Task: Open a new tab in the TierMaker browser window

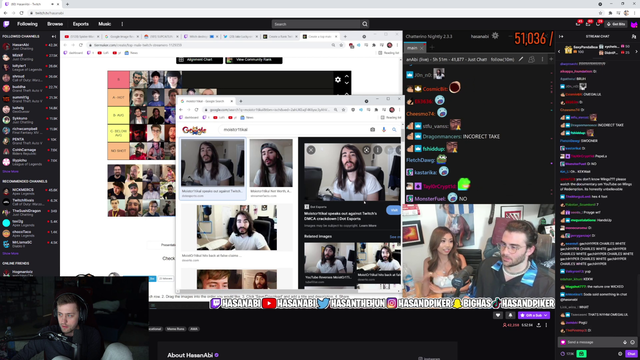Action: [345, 37]
